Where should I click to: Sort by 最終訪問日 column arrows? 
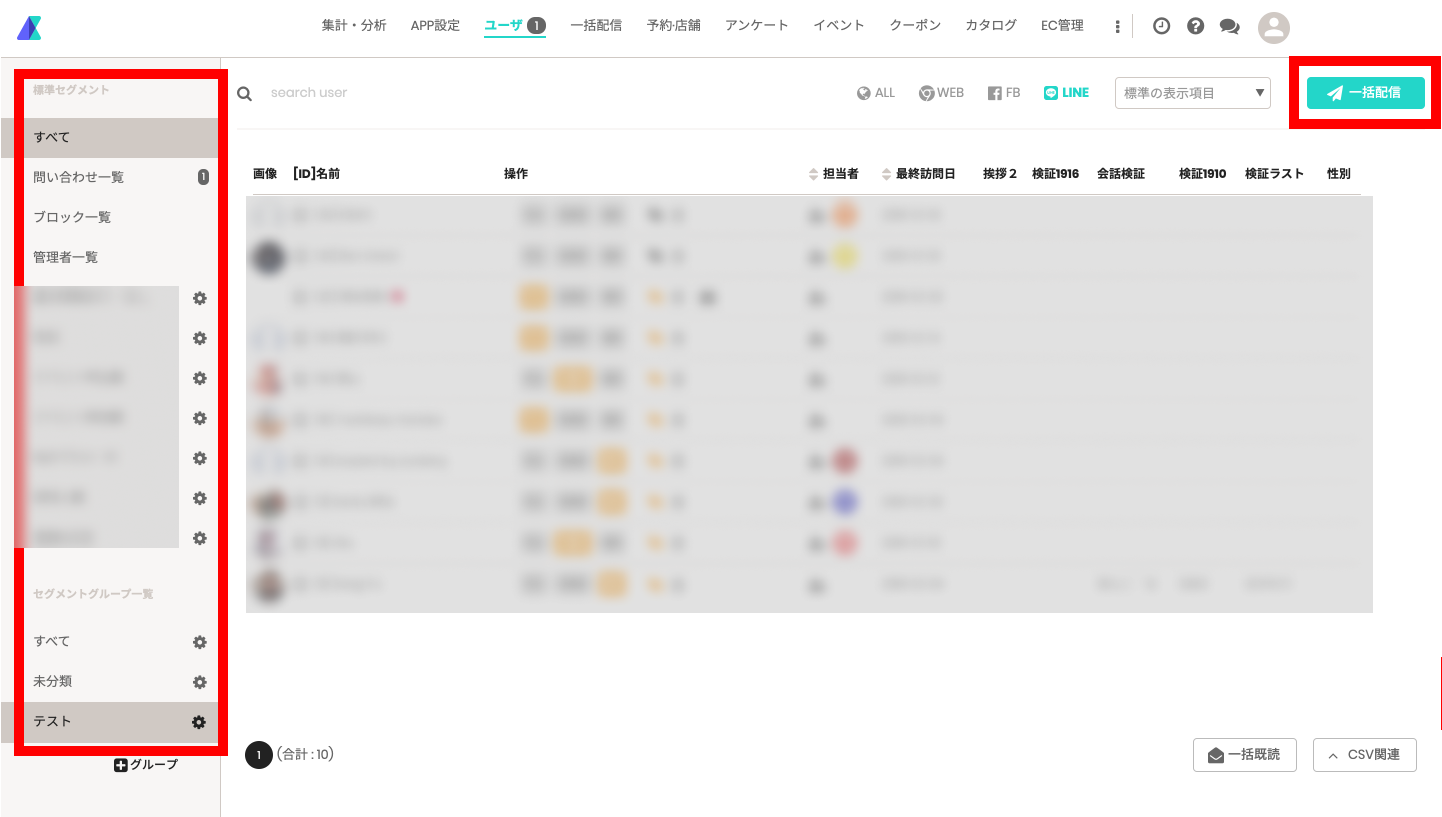(x=886, y=174)
